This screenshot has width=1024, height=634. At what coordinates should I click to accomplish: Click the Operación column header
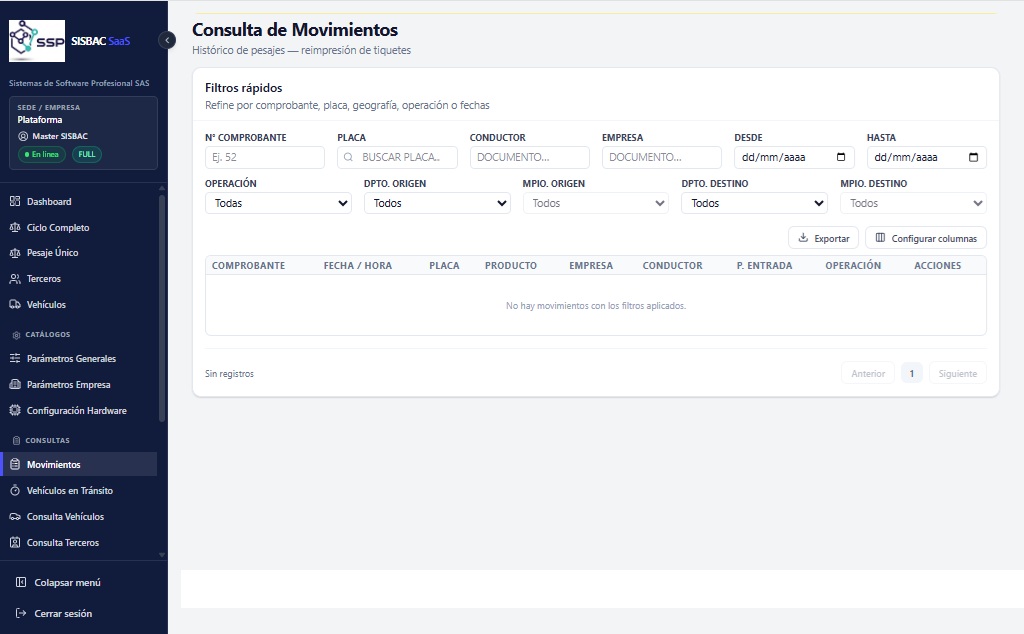[x=853, y=266]
